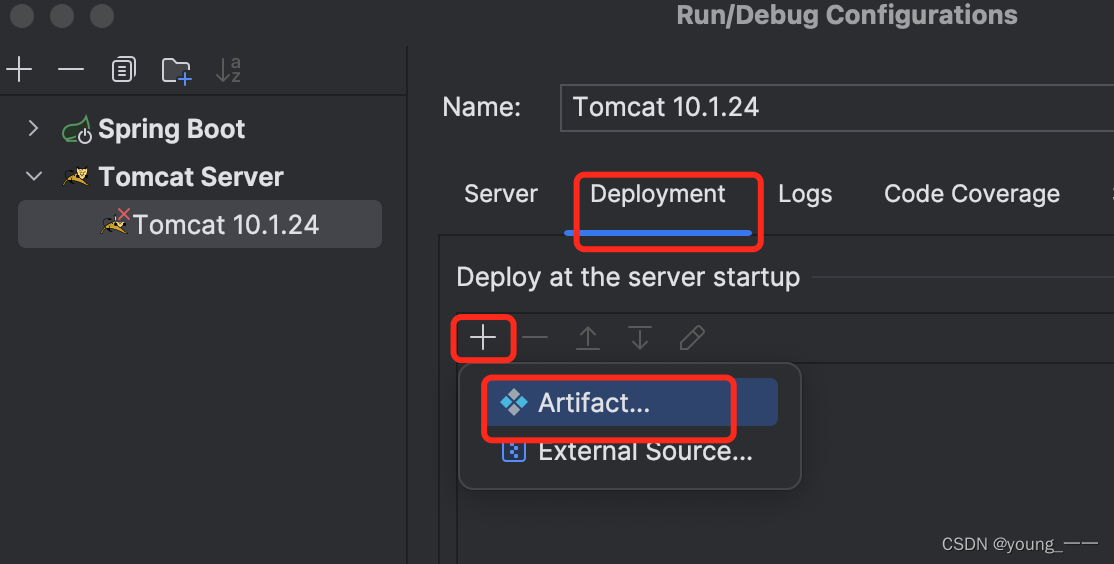Move deployment item up
This screenshot has height=564, width=1114.
coord(588,337)
